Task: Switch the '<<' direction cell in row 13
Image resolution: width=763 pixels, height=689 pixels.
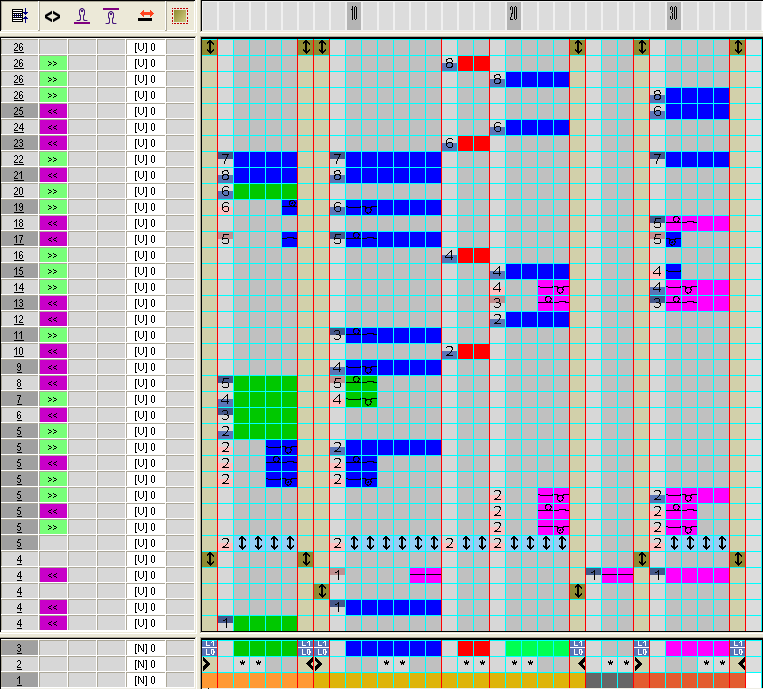Action: point(52,303)
